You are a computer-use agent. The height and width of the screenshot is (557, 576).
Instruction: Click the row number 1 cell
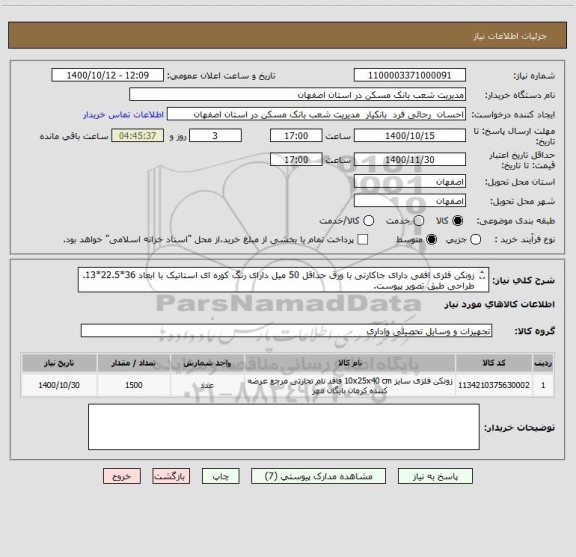pyautogui.click(x=543, y=385)
